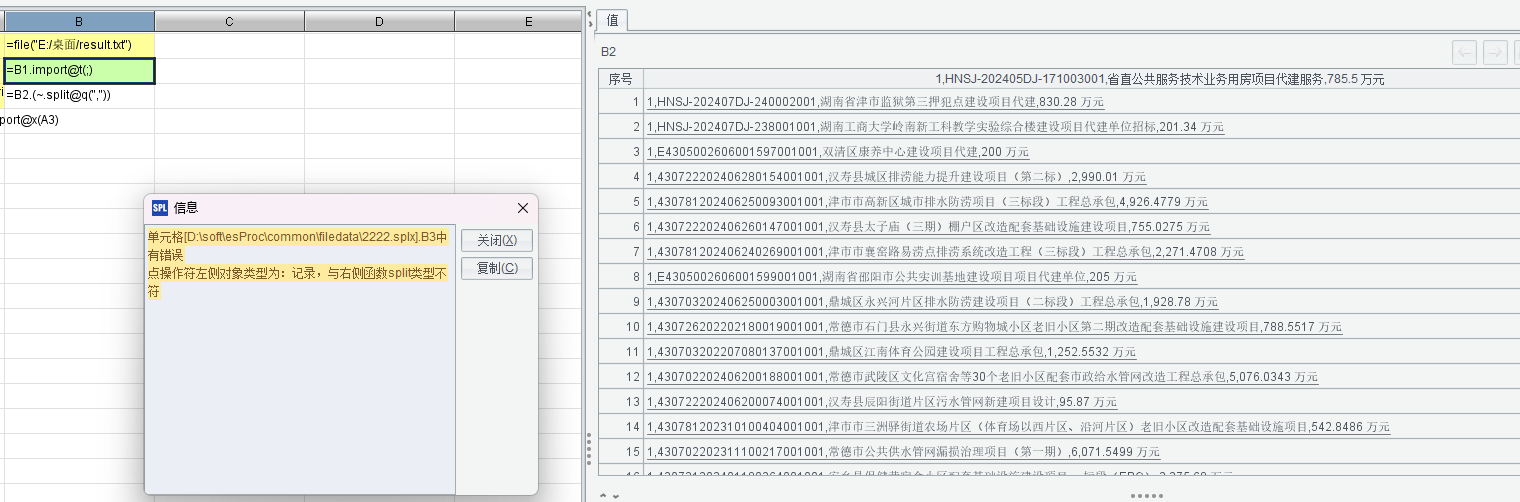Click cell with file("E:/桌面/result.txt") formula
This screenshot has width=1520, height=502.
point(79,45)
